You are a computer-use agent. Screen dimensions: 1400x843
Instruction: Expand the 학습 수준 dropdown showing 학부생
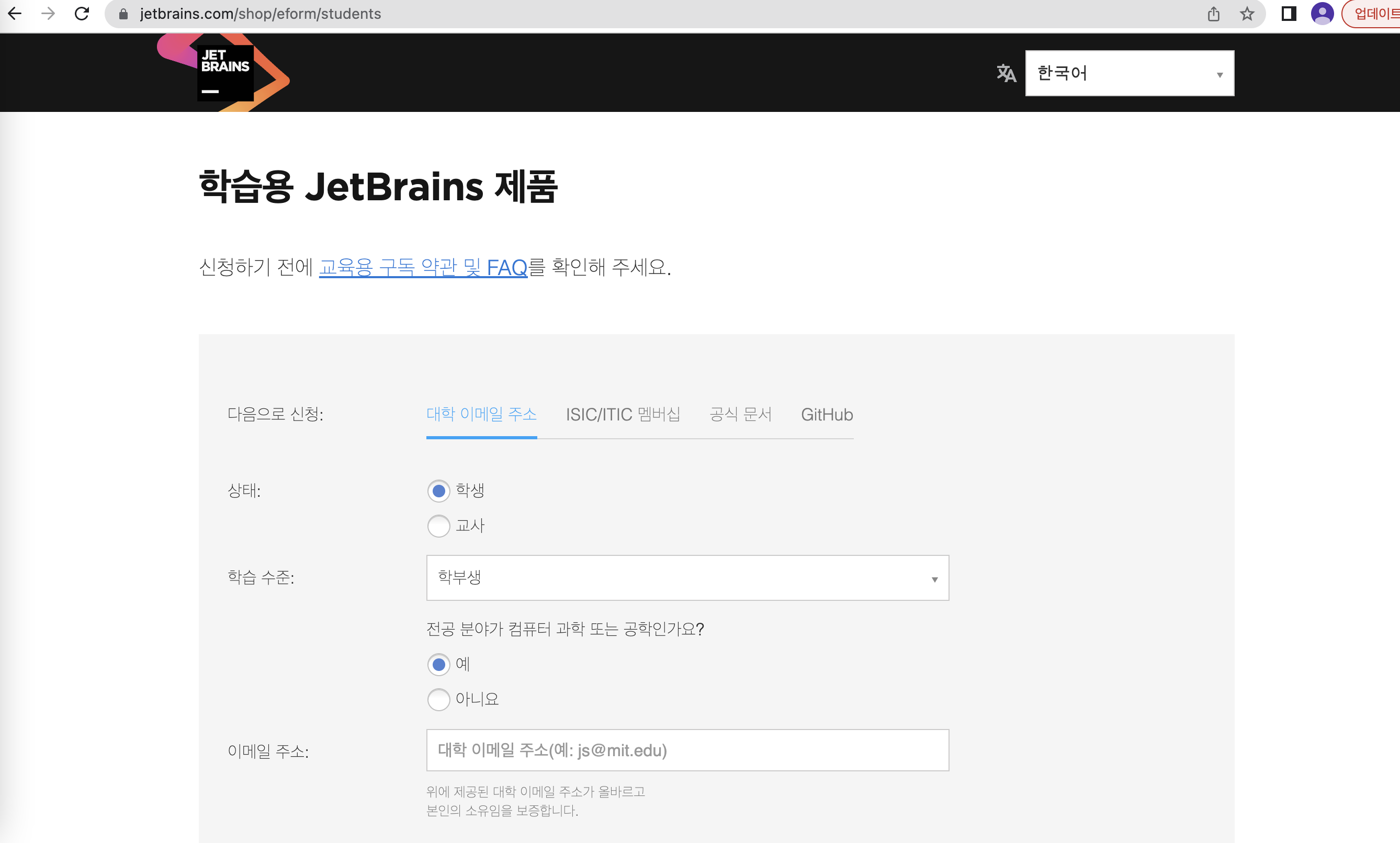coord(687,578)
